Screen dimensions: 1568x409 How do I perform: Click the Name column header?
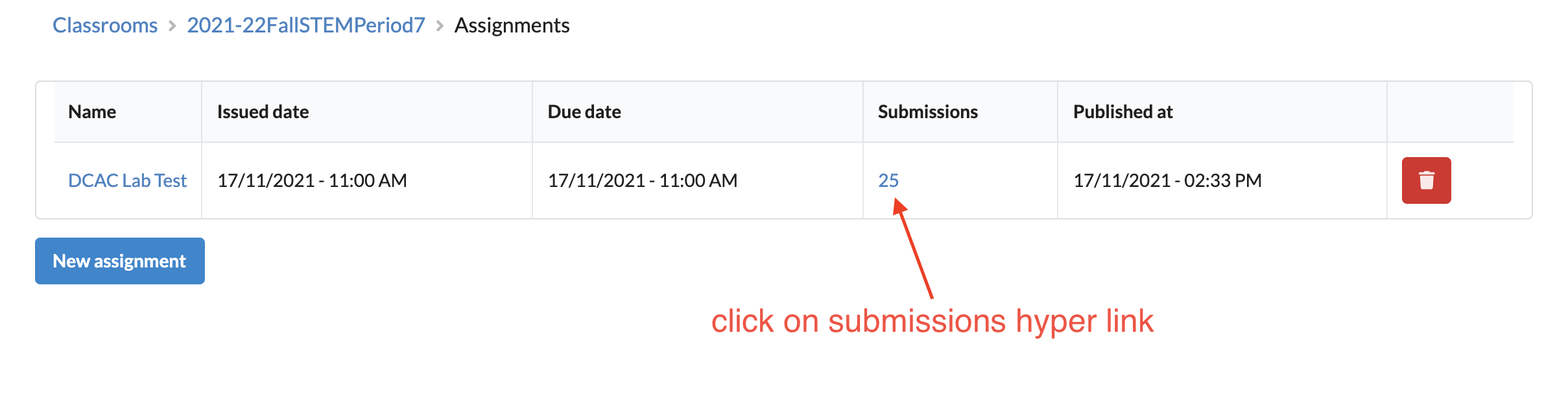[92, 112]
